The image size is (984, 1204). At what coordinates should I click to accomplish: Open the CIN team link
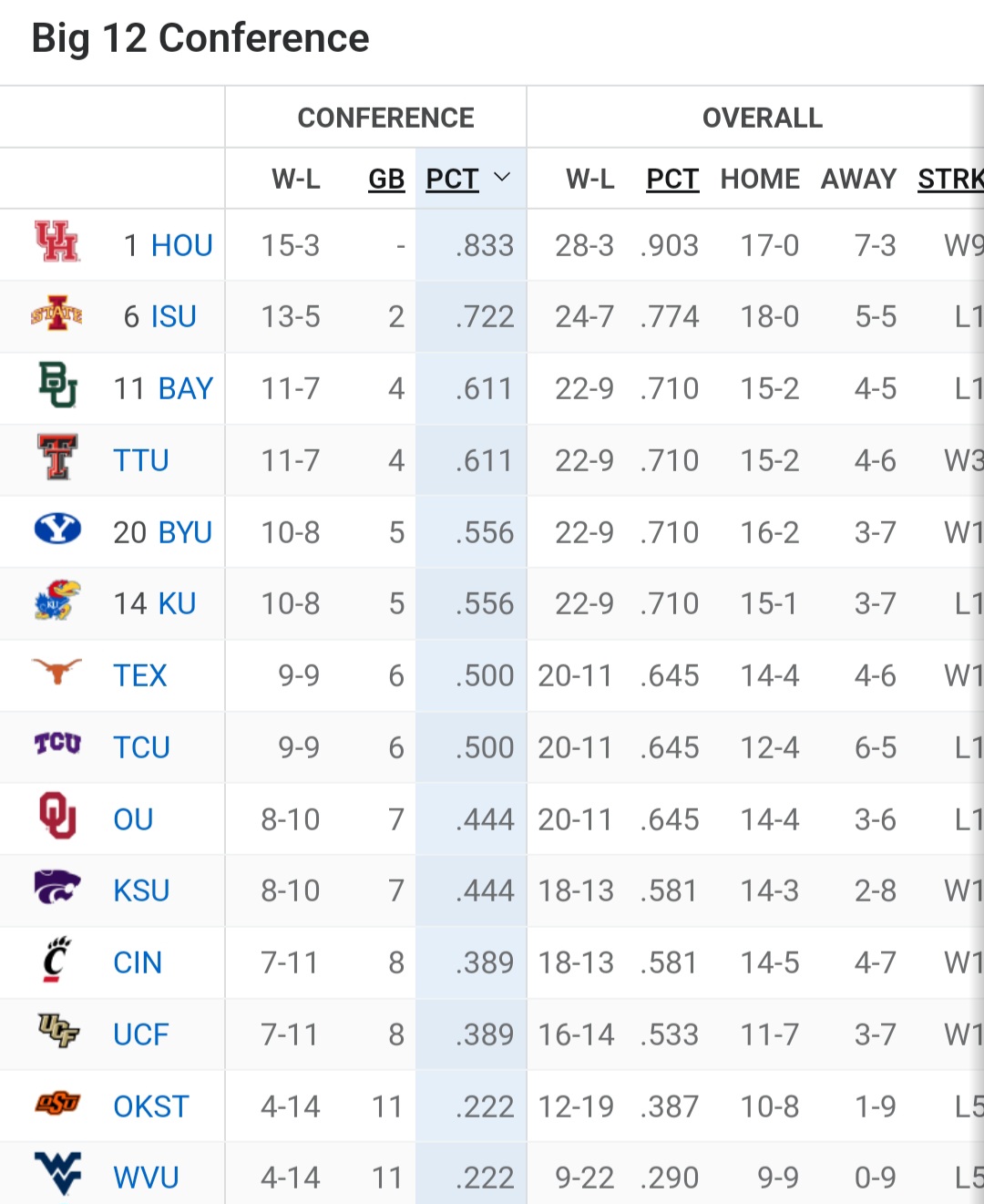[138, 962]
